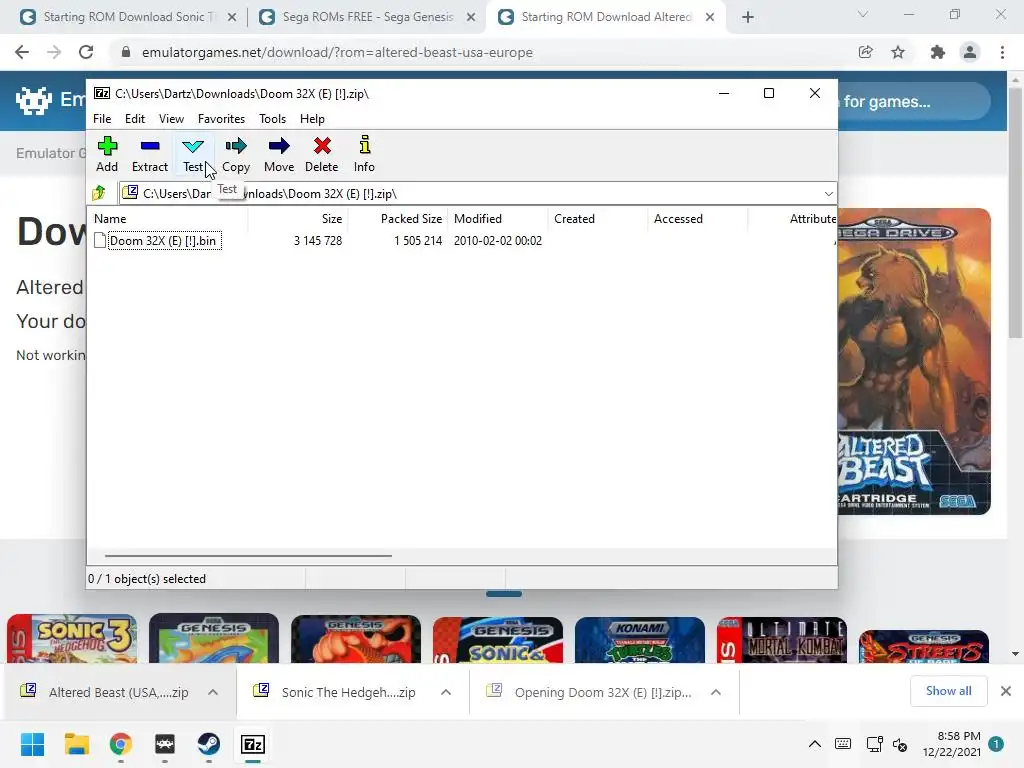Screen dimensions: 1024x768
Task: Go up one folder level in 7-Zip
Action: point(99,193)
